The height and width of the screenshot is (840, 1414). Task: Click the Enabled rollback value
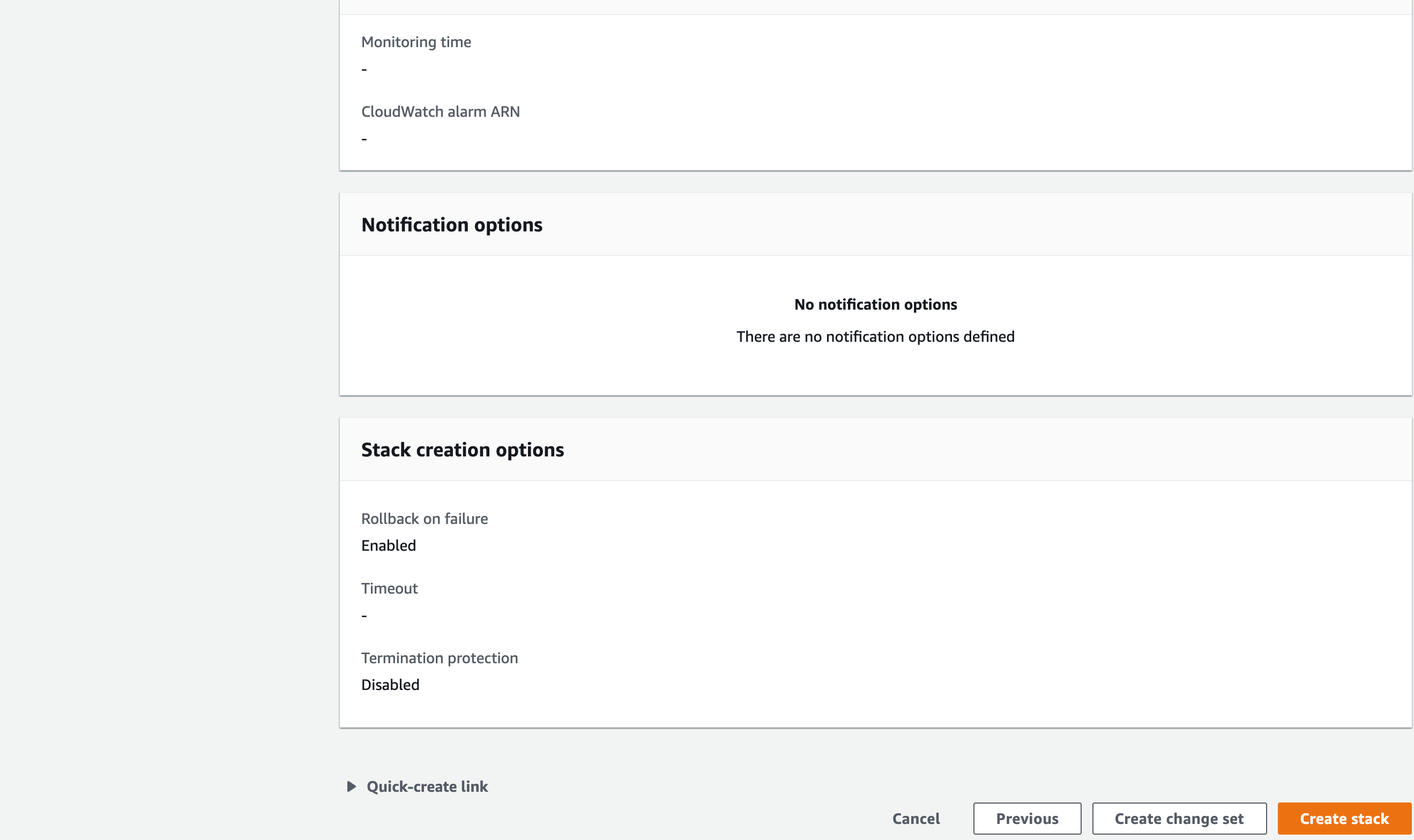(389, 545)
